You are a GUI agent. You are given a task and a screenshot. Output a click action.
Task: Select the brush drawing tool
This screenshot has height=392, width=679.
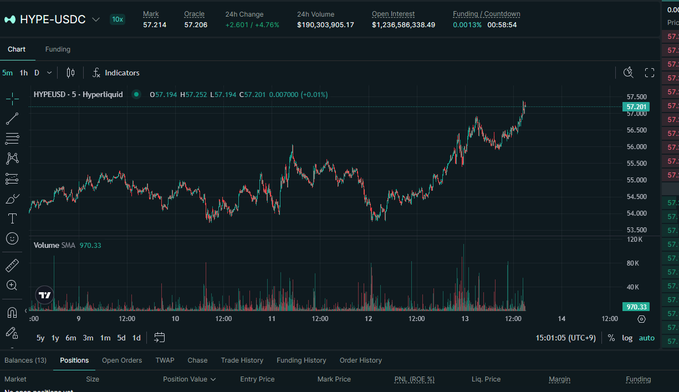(12, 199)
